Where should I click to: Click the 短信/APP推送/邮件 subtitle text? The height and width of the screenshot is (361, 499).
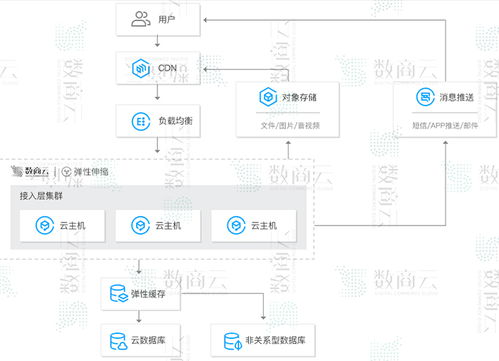click(445, 126)
